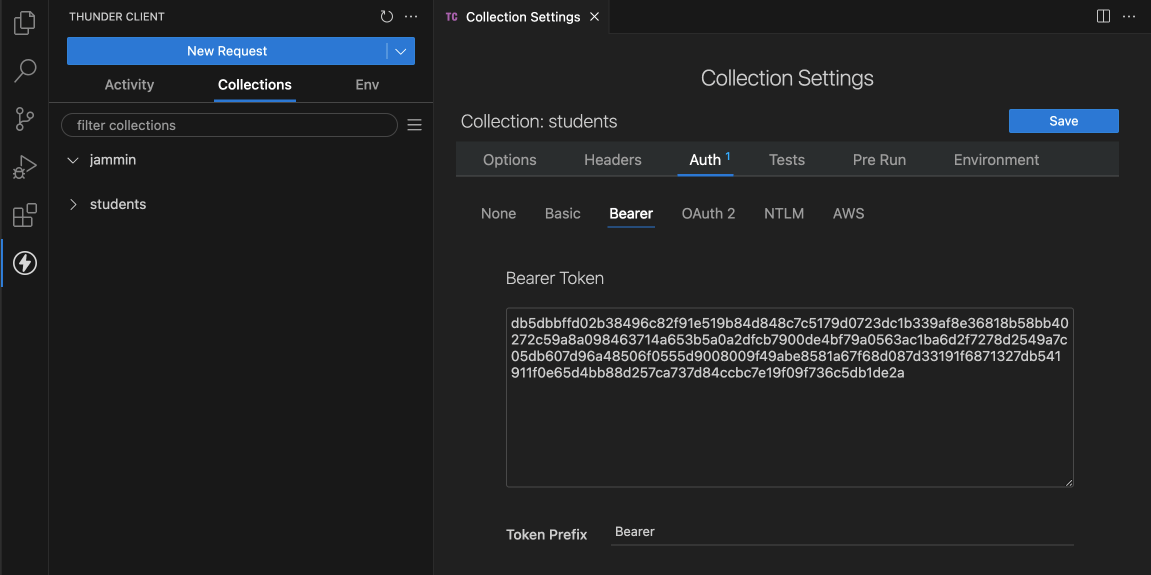Click the Bearer Token textarea resize handle
The width and height of the screenshot is (1151, 575).
1069,482
